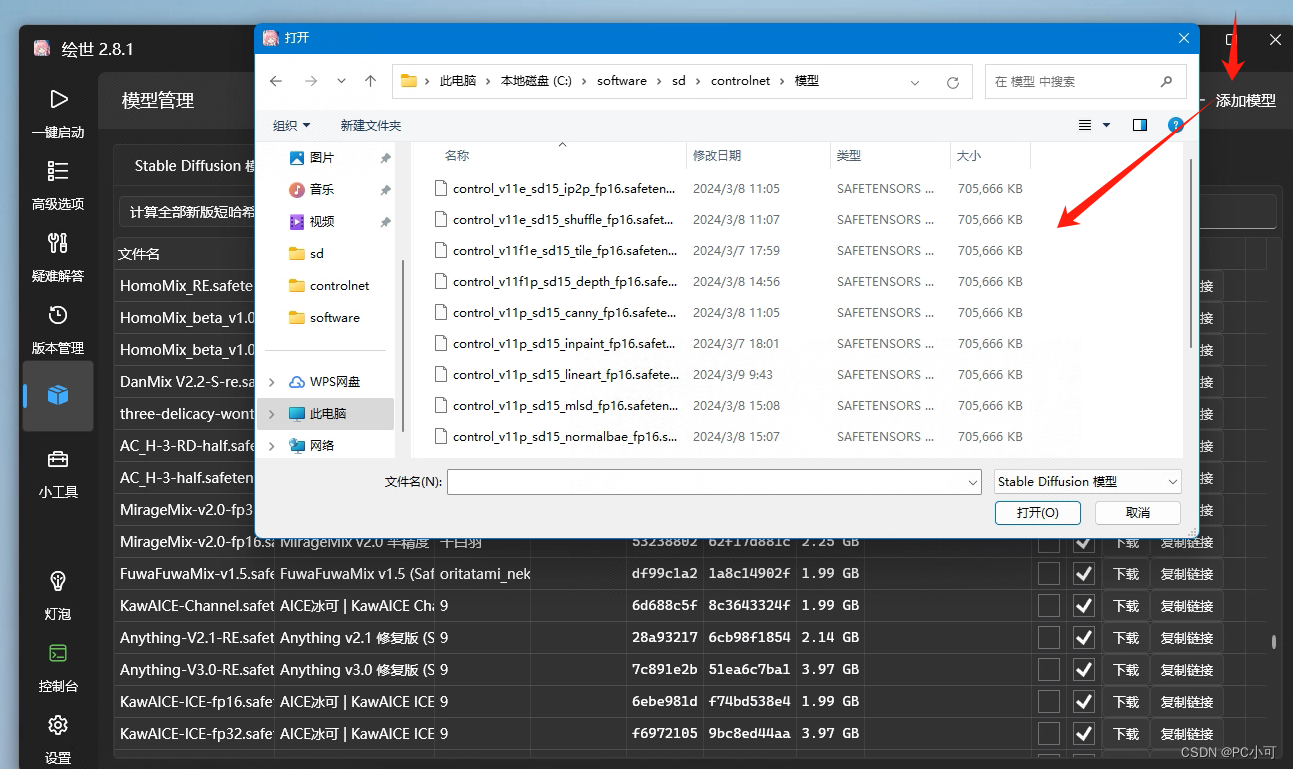
Task: Click software in address breadcrumb
Action: tap(622, 81)
